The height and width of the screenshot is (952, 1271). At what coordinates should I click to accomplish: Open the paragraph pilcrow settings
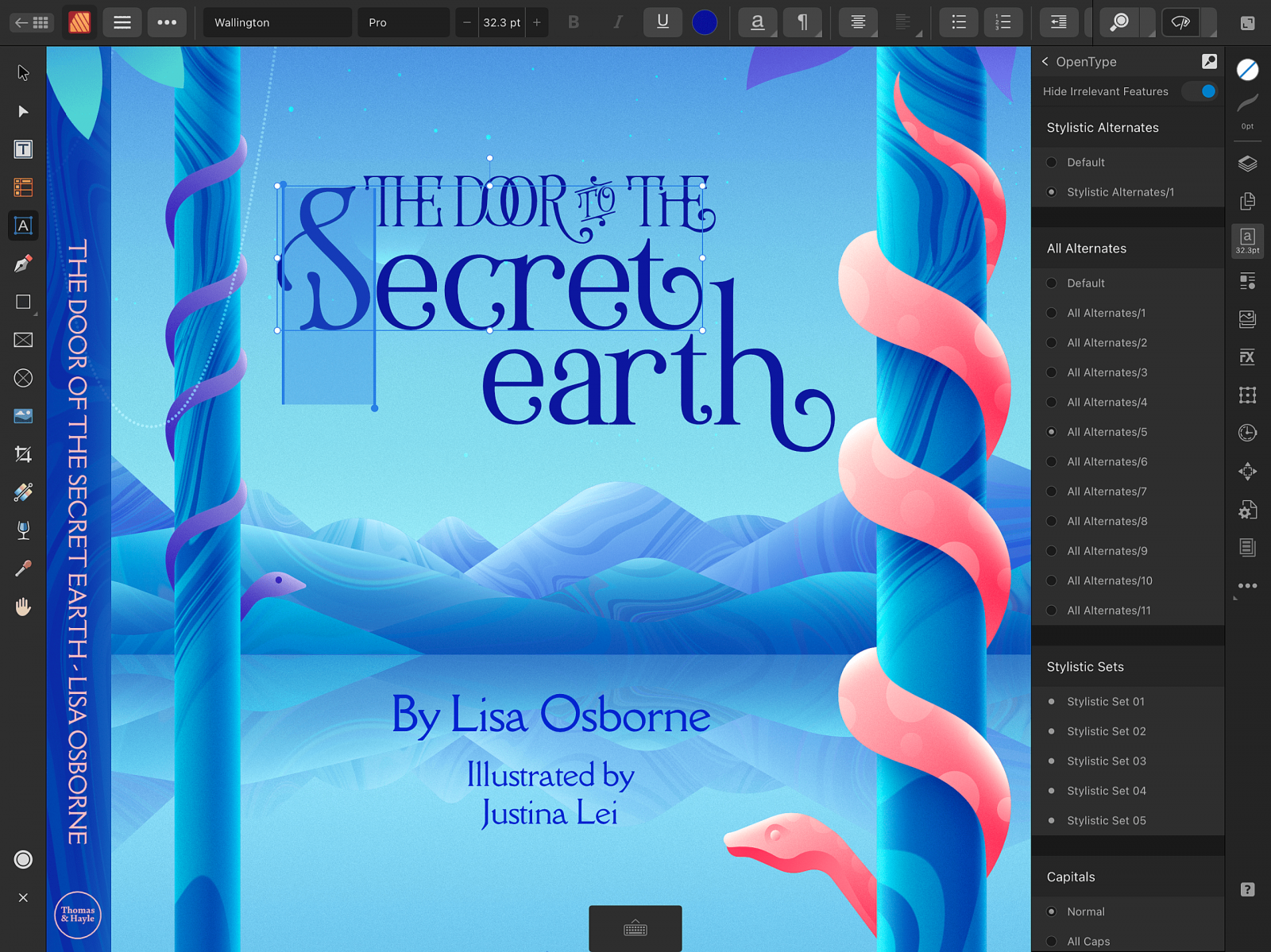pyautogui.click(x=802, y=22)
